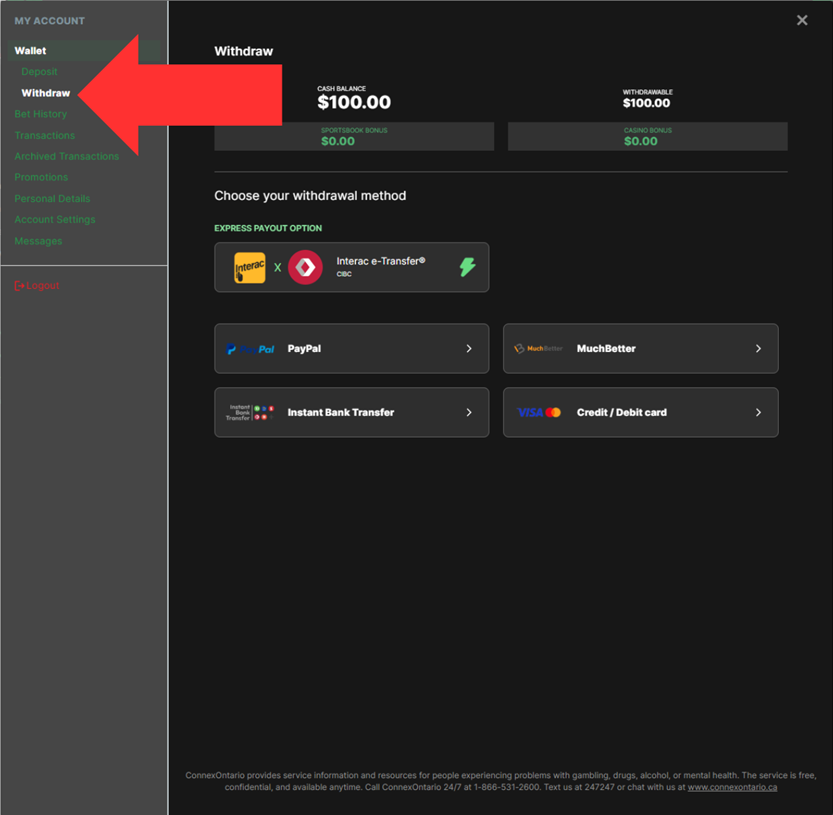The width and height of the screenshot is (833, 815).
Task: Click the PayPal logo
Action: tap(250, 349)
